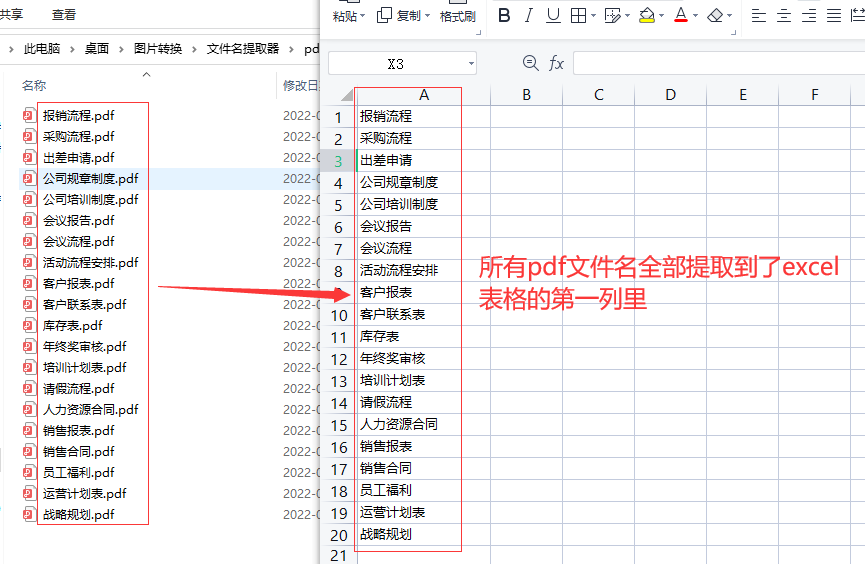Select file 采购流程.pdf in Explorer

click(x=79, y=137)
